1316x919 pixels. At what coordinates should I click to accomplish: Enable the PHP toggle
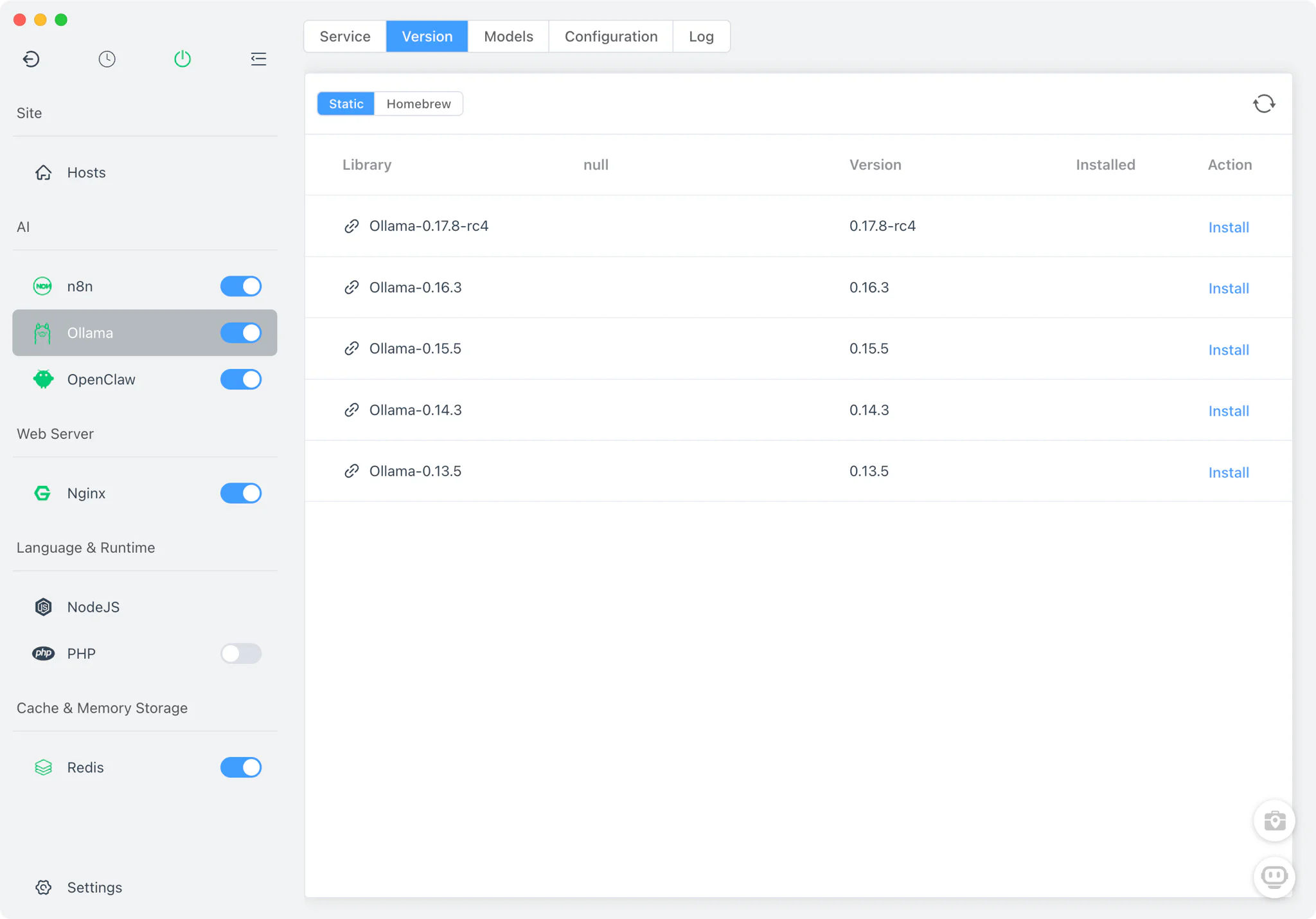point(241,654)
